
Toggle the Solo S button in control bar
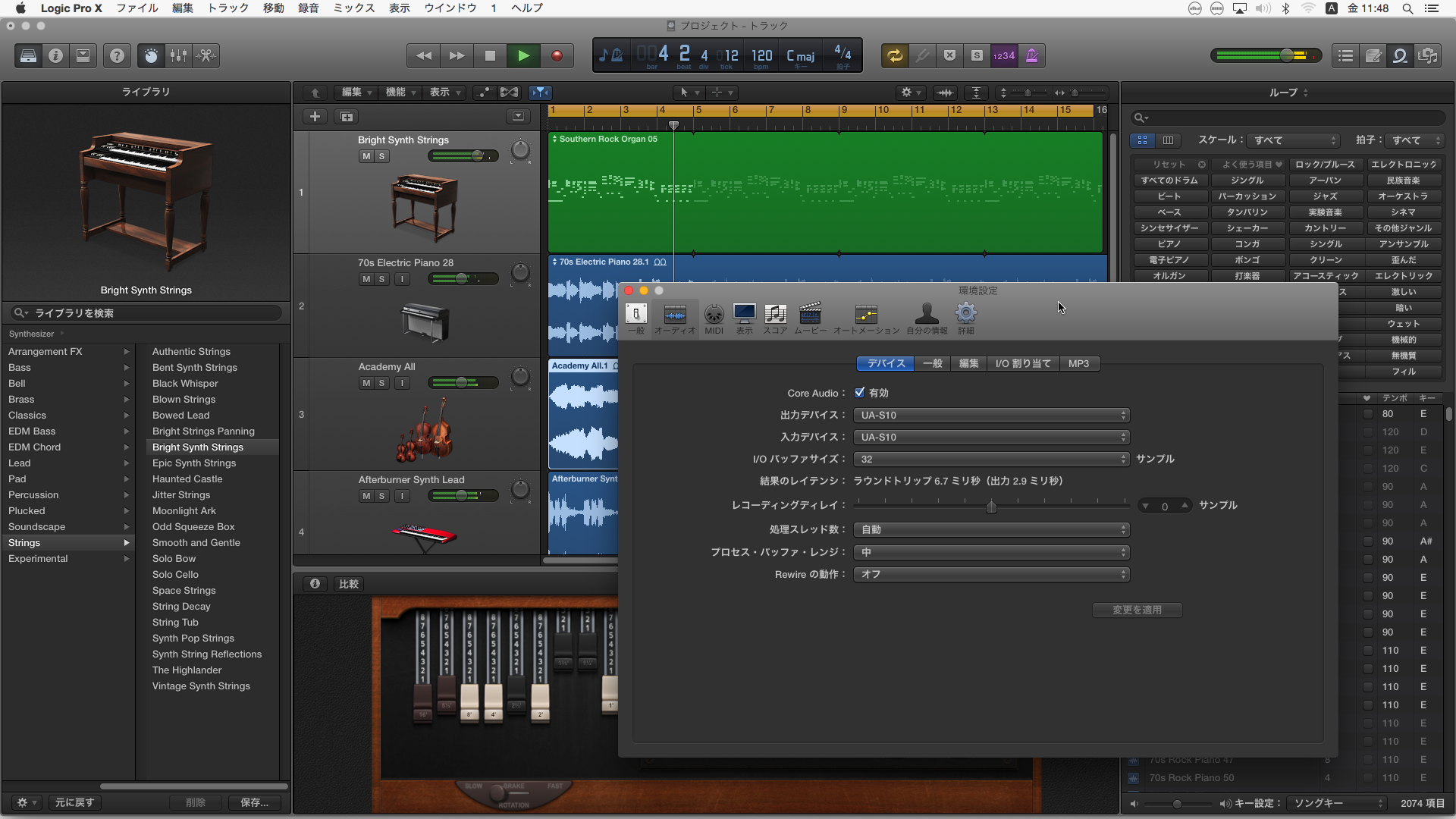click(977, 55)
